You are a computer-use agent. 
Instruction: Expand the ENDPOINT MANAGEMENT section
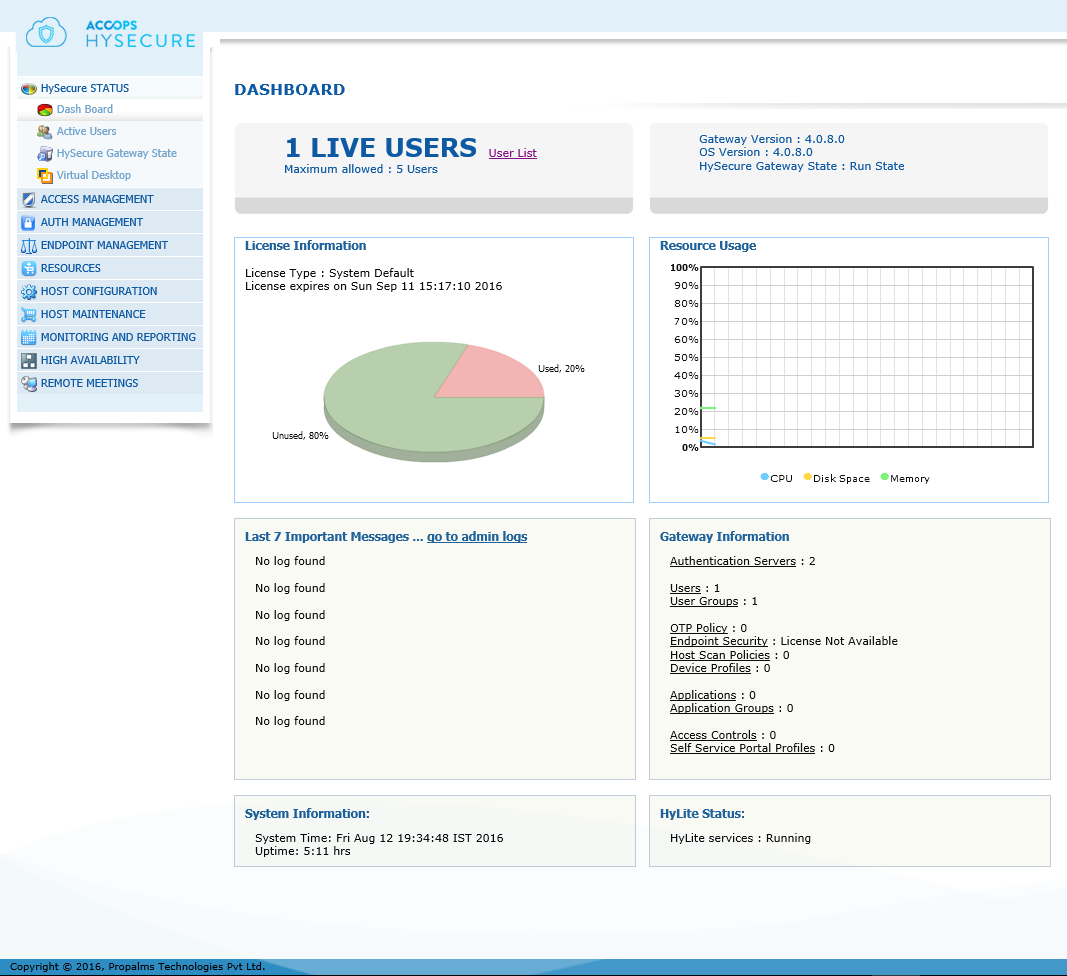coord(104,246)
